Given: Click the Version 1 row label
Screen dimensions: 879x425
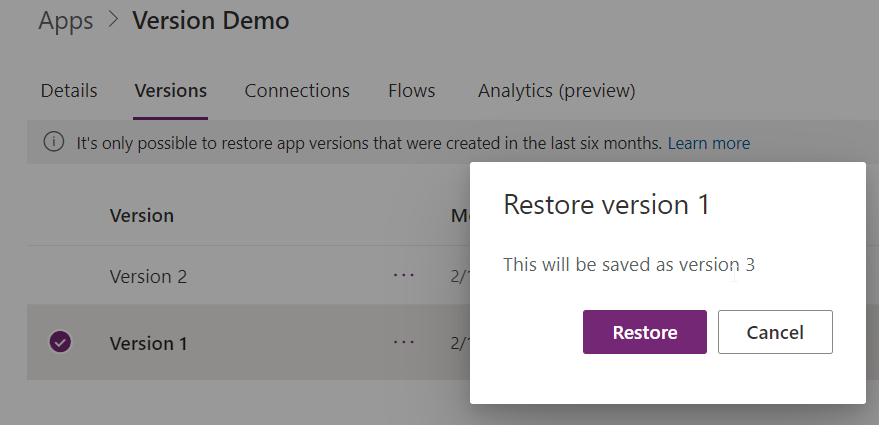Looking at the screenshot, I should [149, 343].
